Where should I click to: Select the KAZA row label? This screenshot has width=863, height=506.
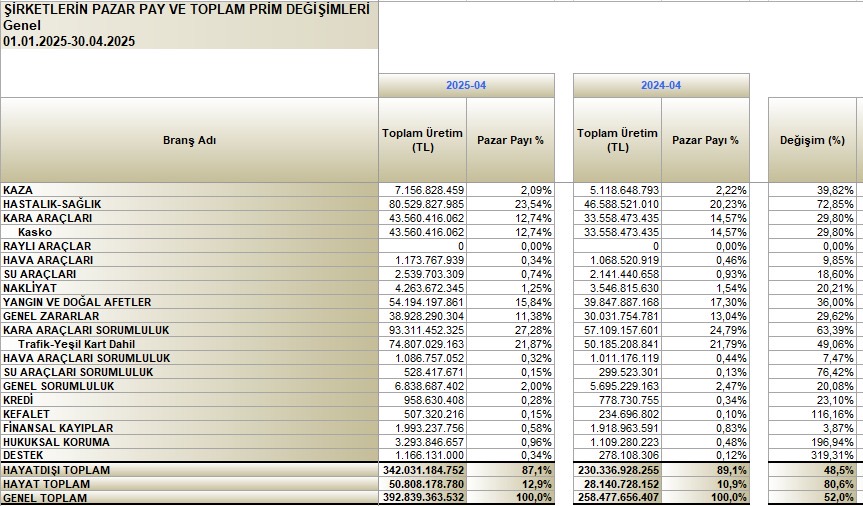[x=17, y=190]
